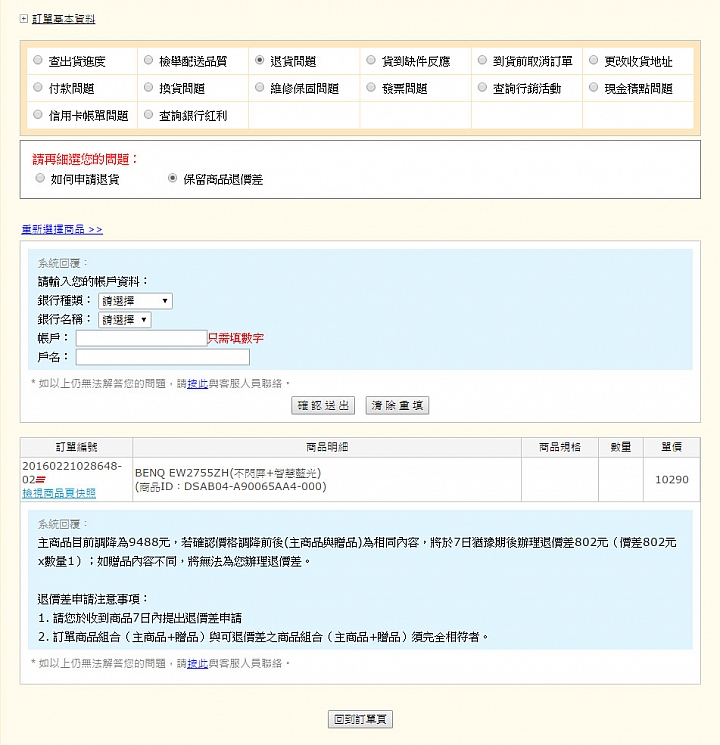The width and height of the screenshot is (720, 745).
Task: Select the 退貨問題 radio button
Action: coord(259,60)
